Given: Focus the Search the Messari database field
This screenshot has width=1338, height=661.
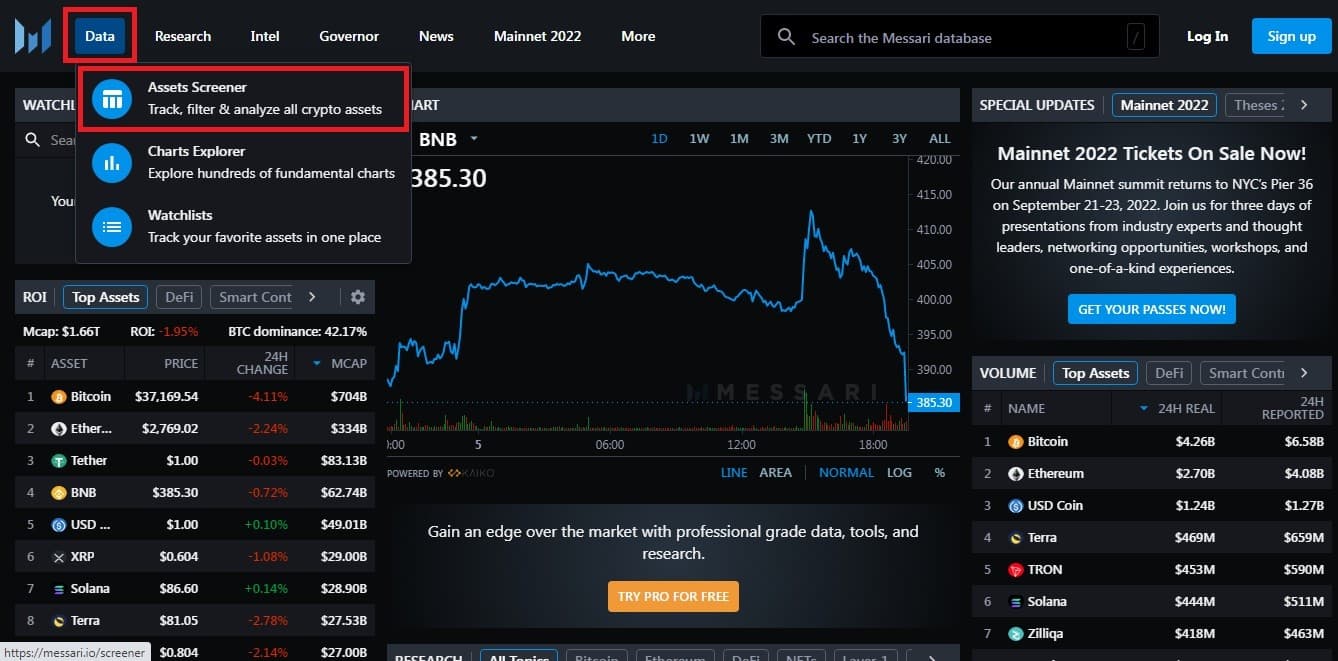Looking at the screenshot, I should coord(960,37).
